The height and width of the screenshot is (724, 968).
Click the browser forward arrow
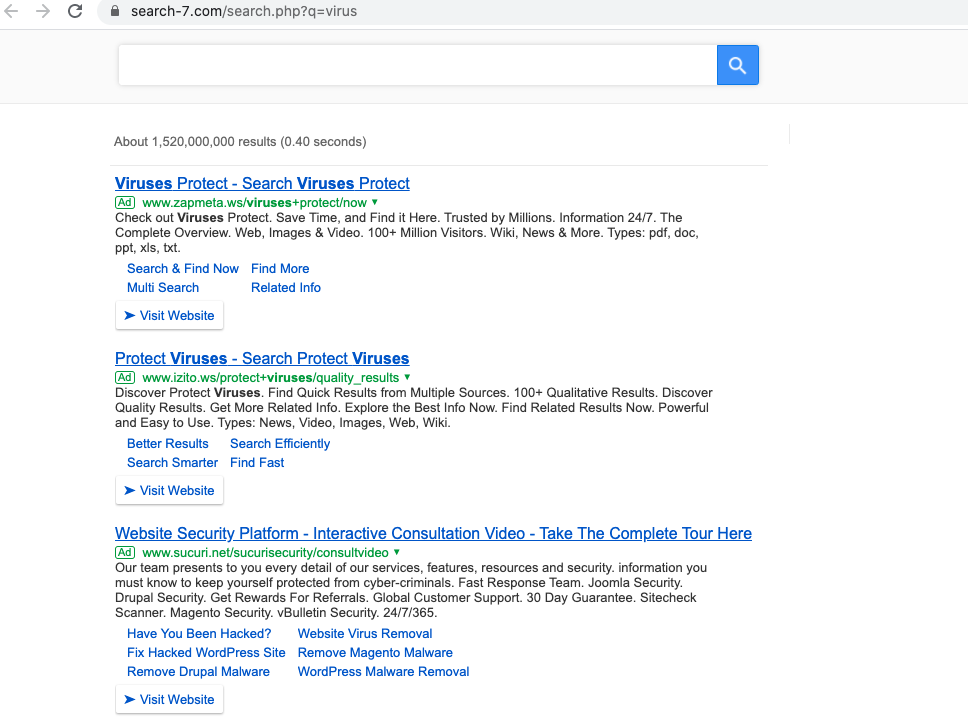pyautogui.click(x=43, y=12)
